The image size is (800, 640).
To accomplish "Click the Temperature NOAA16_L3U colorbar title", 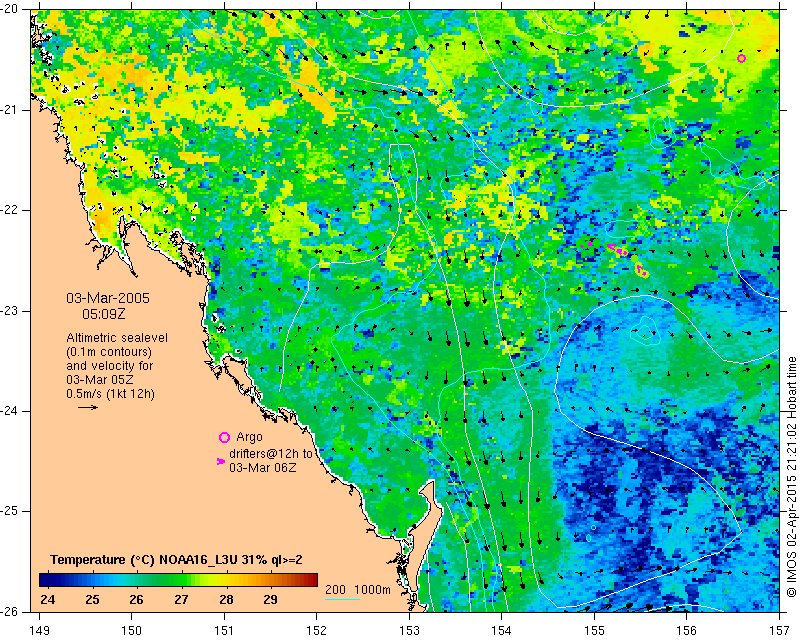I will (176, 560).
